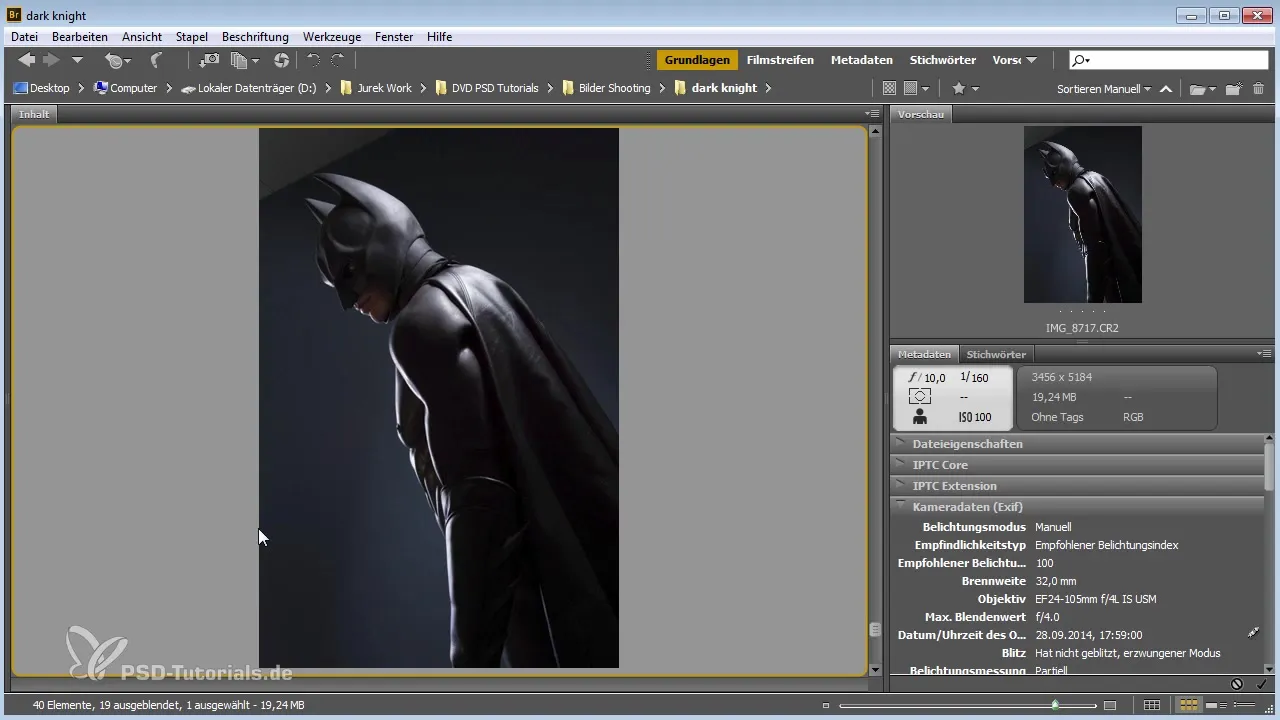Switch to Metadaten workspace
Image resolution: width=1280 pixels, height=720 pixels.
pyautogui.click(x=862, y=60)
